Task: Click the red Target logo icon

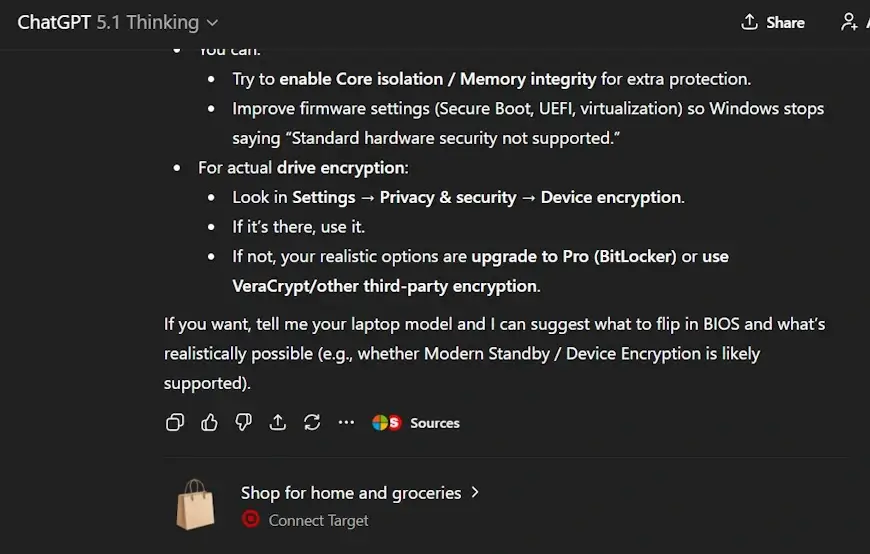Action: [x=251, y=520]
